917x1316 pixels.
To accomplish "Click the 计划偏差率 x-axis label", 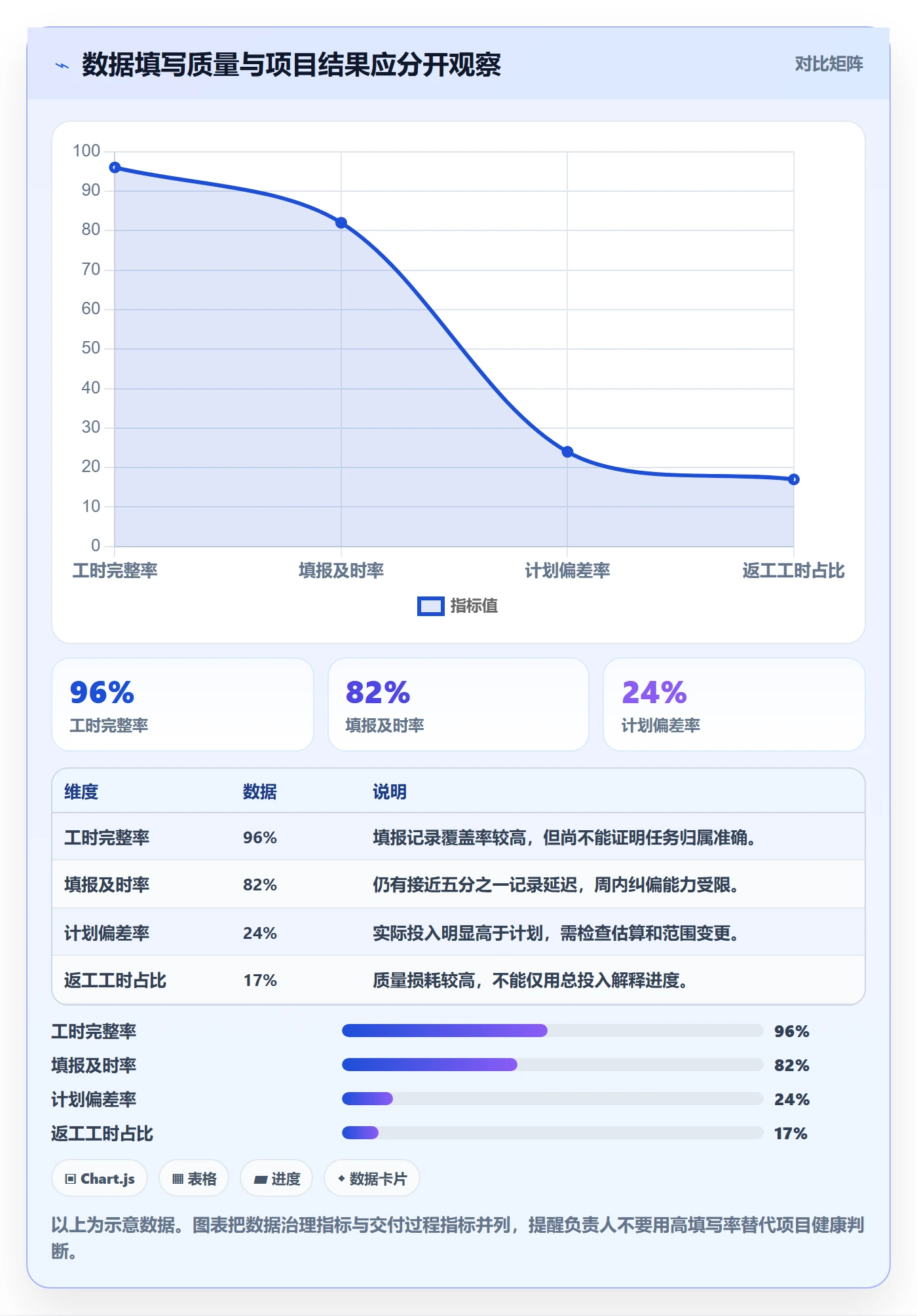I will pos(568,570).
